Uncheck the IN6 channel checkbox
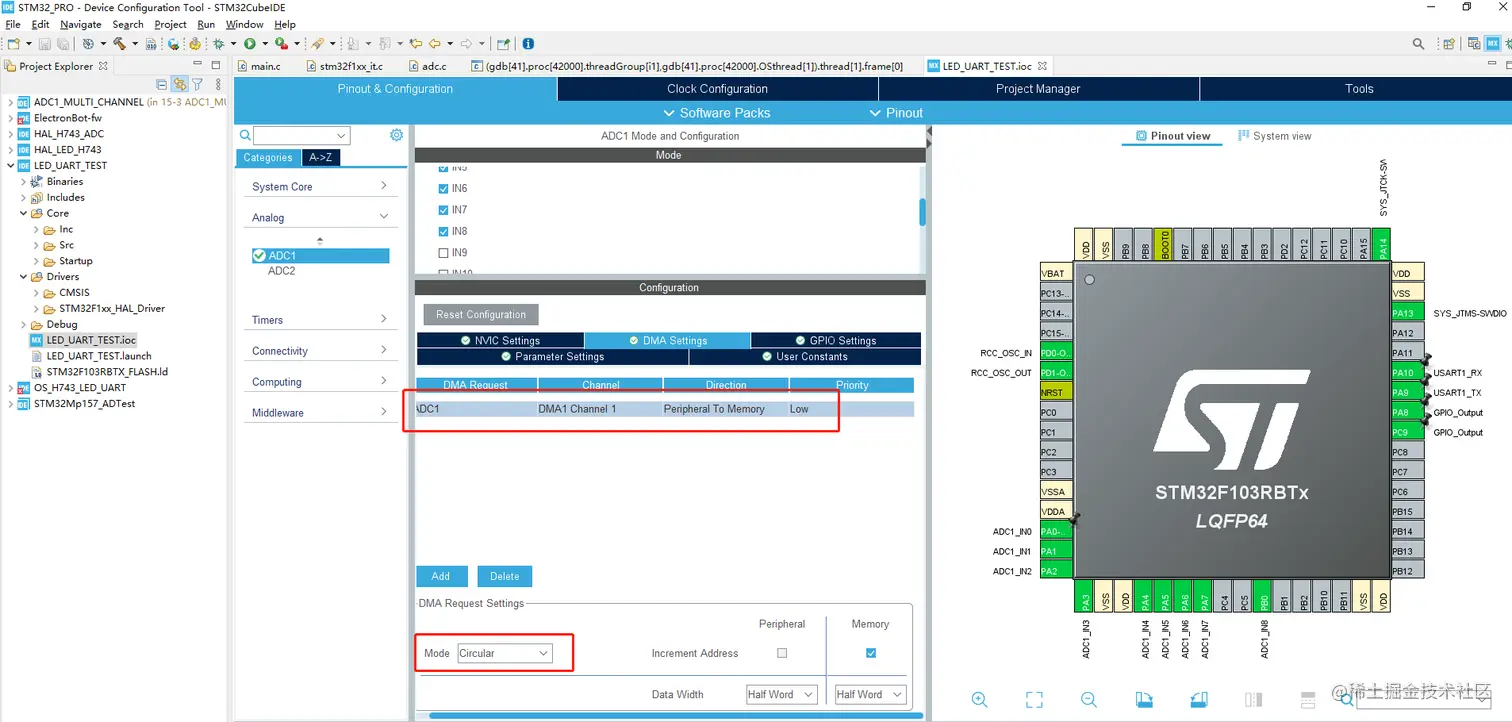Viewport: 1512px width, 722px height. tap(444, 188)
